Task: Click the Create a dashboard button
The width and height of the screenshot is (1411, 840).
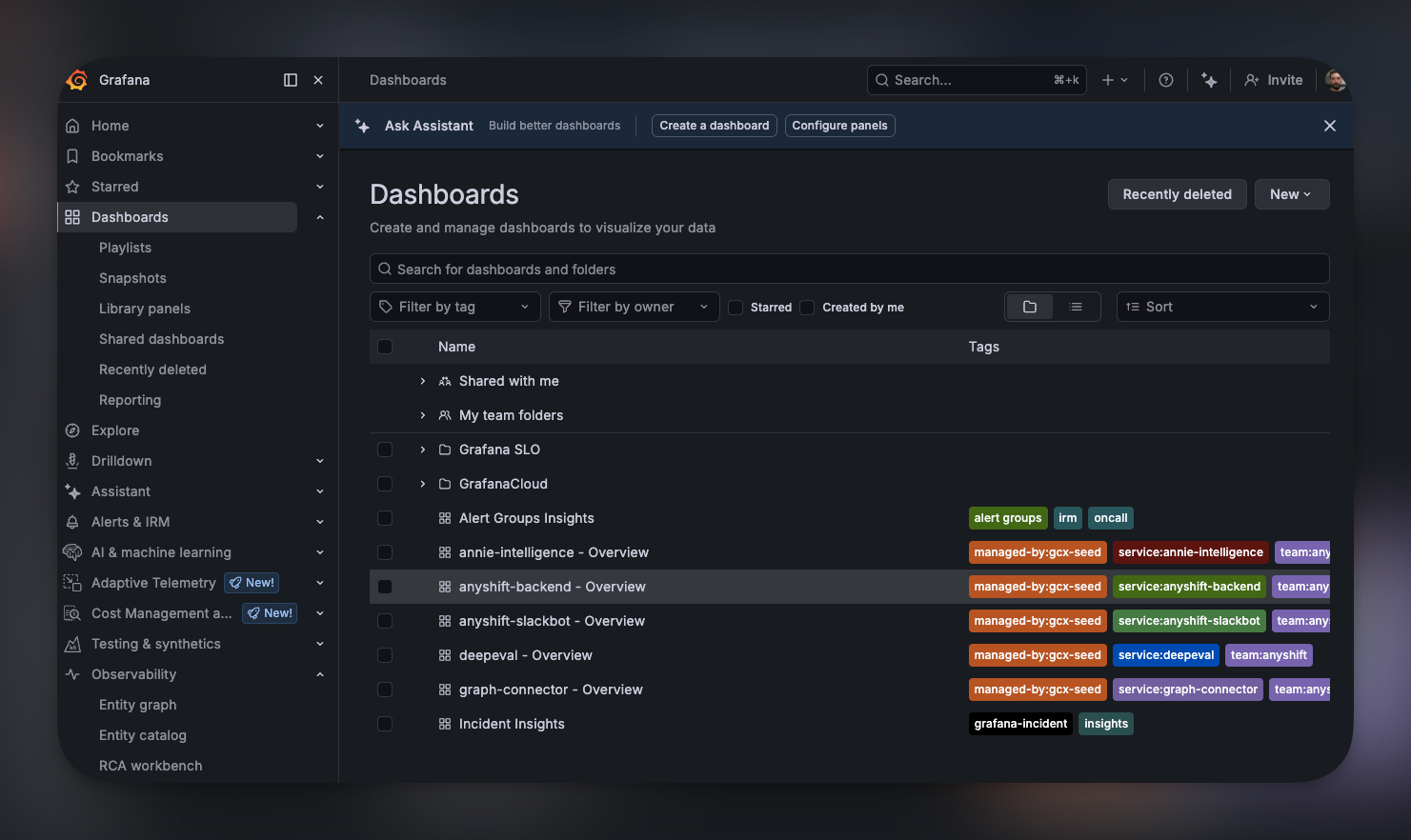Action: click(x=715, y=126)
